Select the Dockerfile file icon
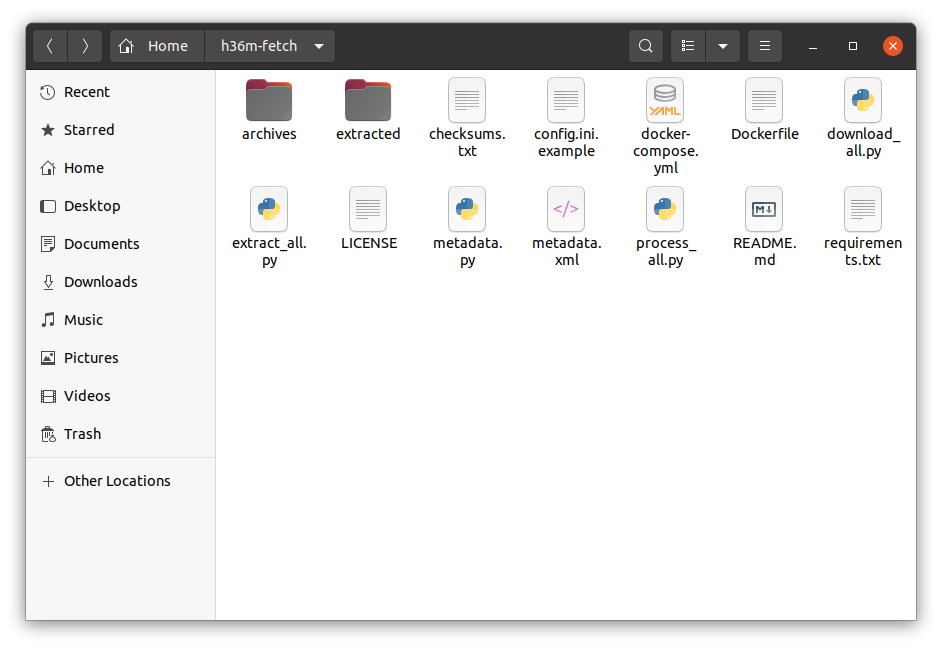The width and height of the screenshot is (942, 649). (764, 100)
